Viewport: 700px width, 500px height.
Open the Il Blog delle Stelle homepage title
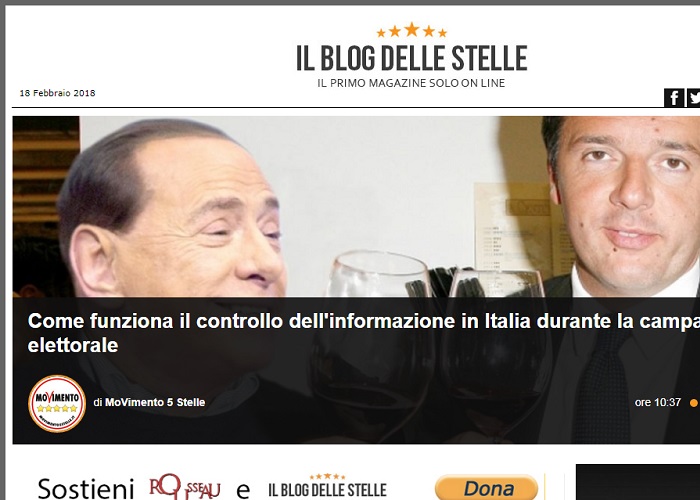tap(412, 58)
